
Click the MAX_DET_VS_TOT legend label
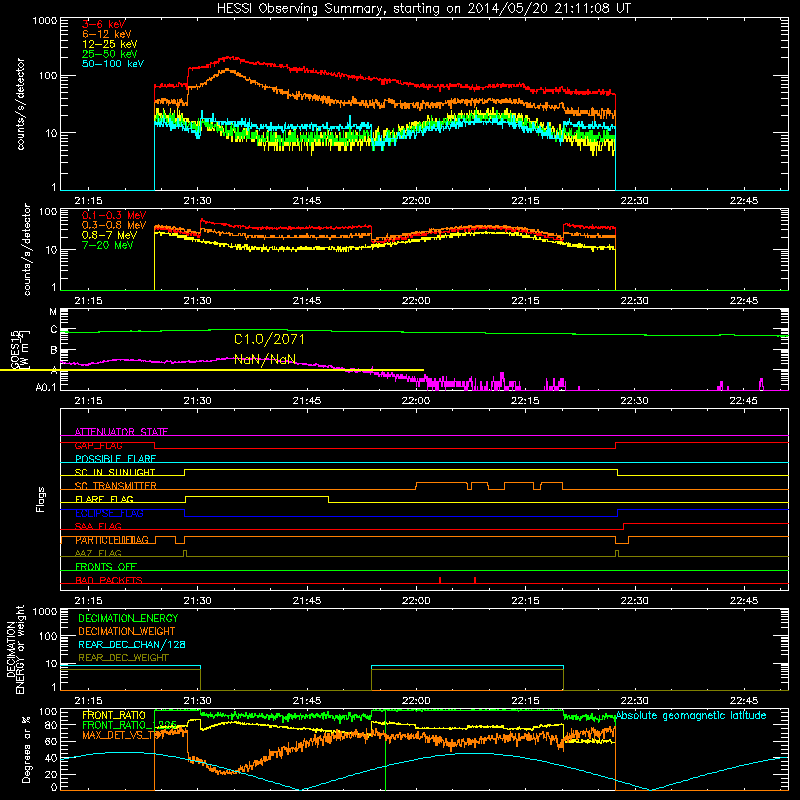[x=123, y=735]
